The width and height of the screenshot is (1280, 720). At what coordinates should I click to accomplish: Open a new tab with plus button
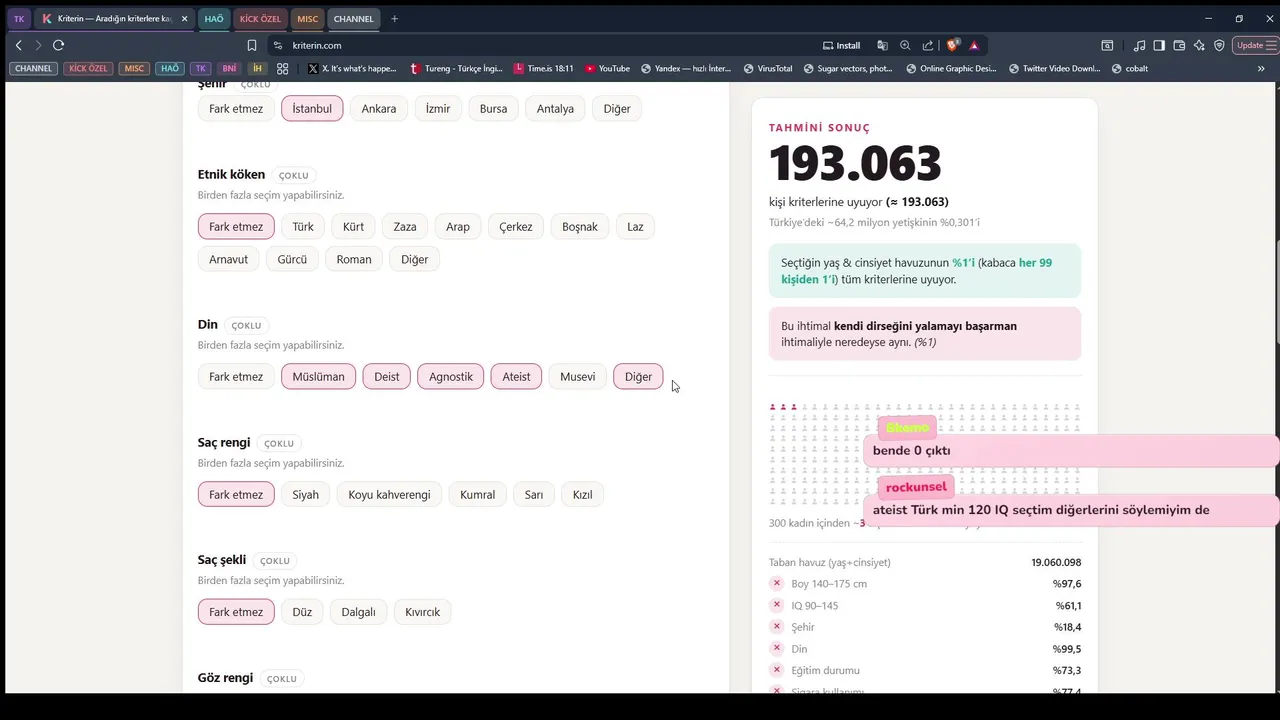(x=394, y=18)
